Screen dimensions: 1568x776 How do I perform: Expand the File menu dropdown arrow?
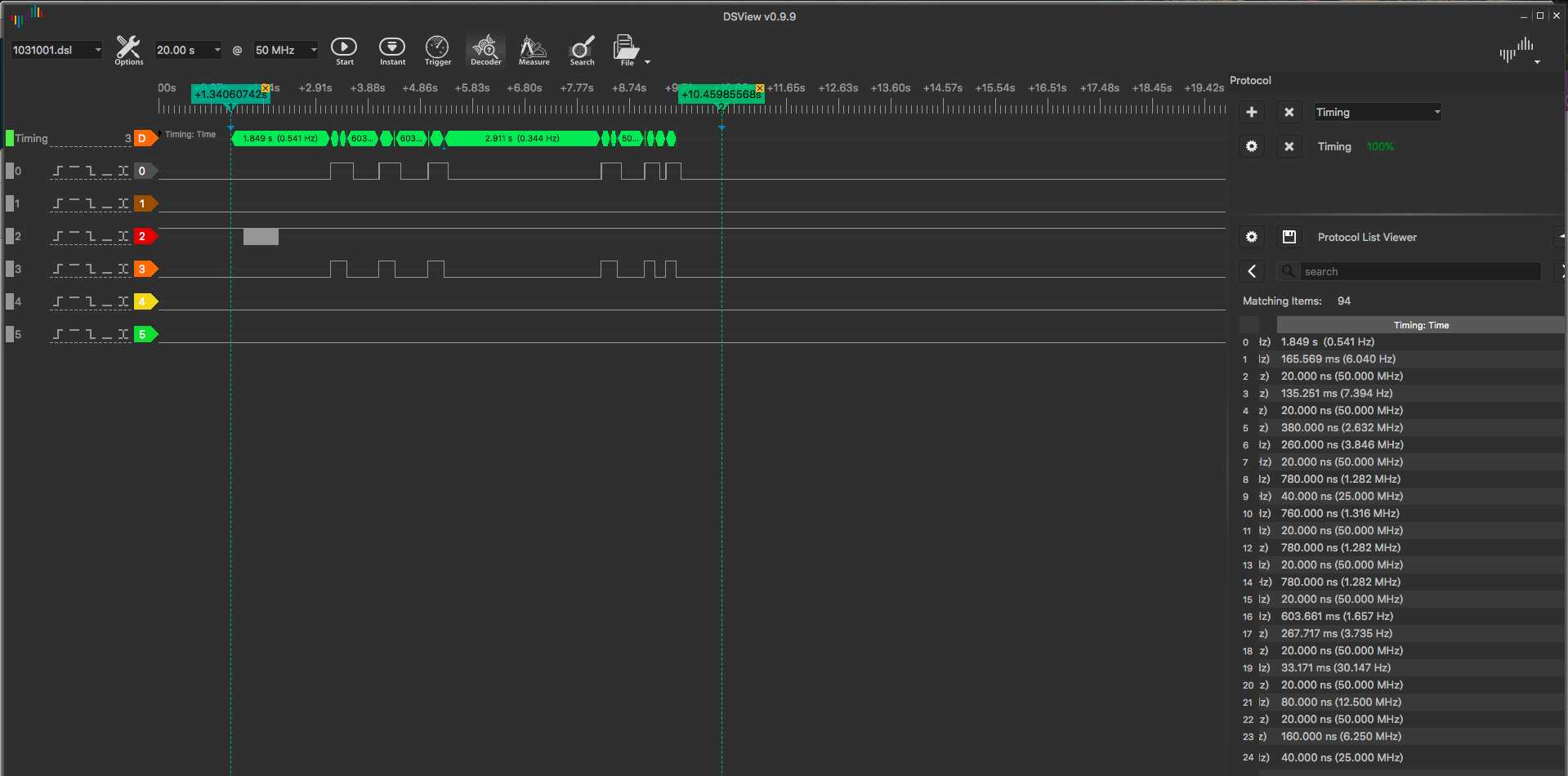coord(648,62)
